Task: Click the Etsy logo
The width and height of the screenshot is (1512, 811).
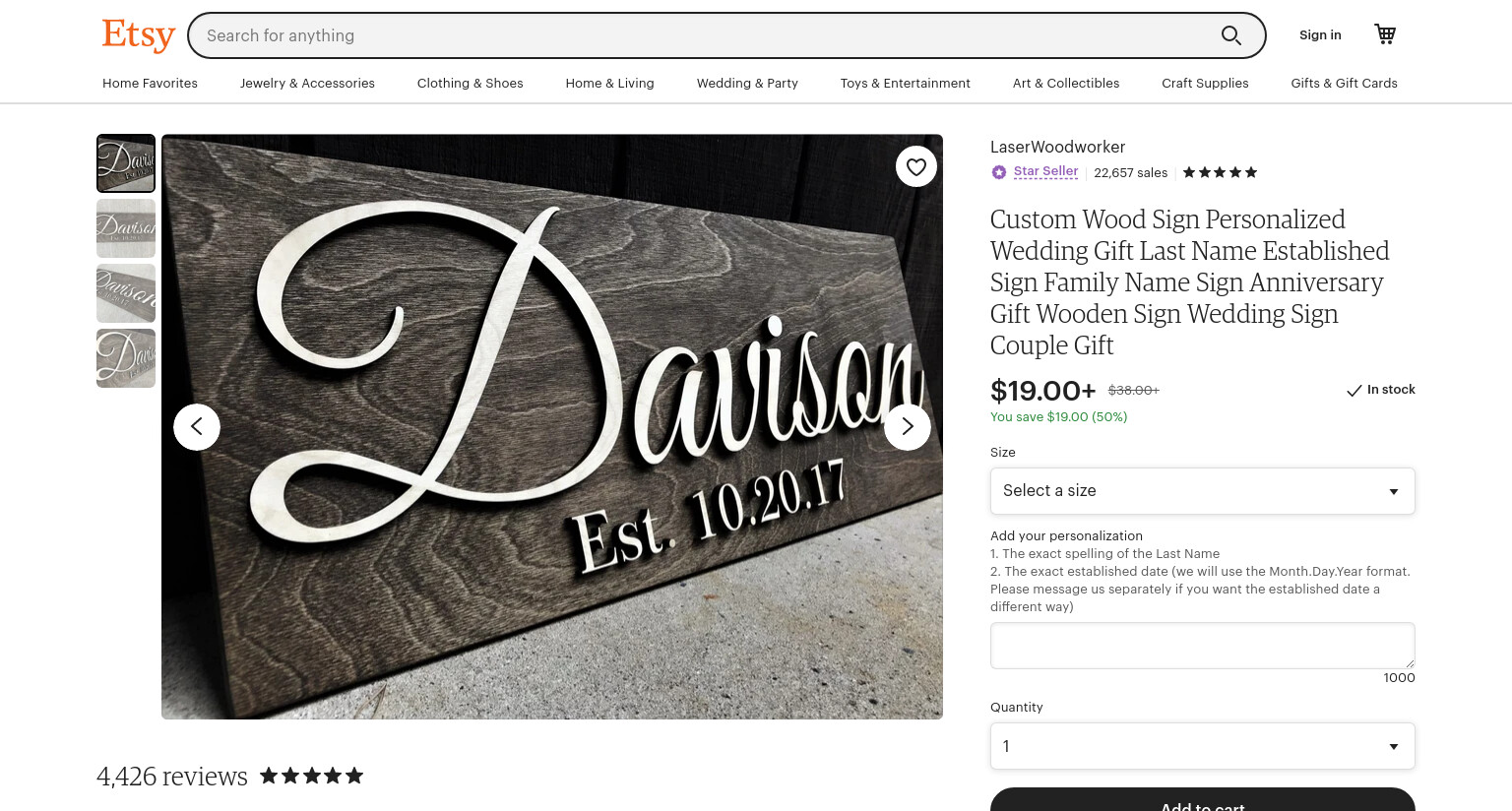Action: (x=139, y=35)
